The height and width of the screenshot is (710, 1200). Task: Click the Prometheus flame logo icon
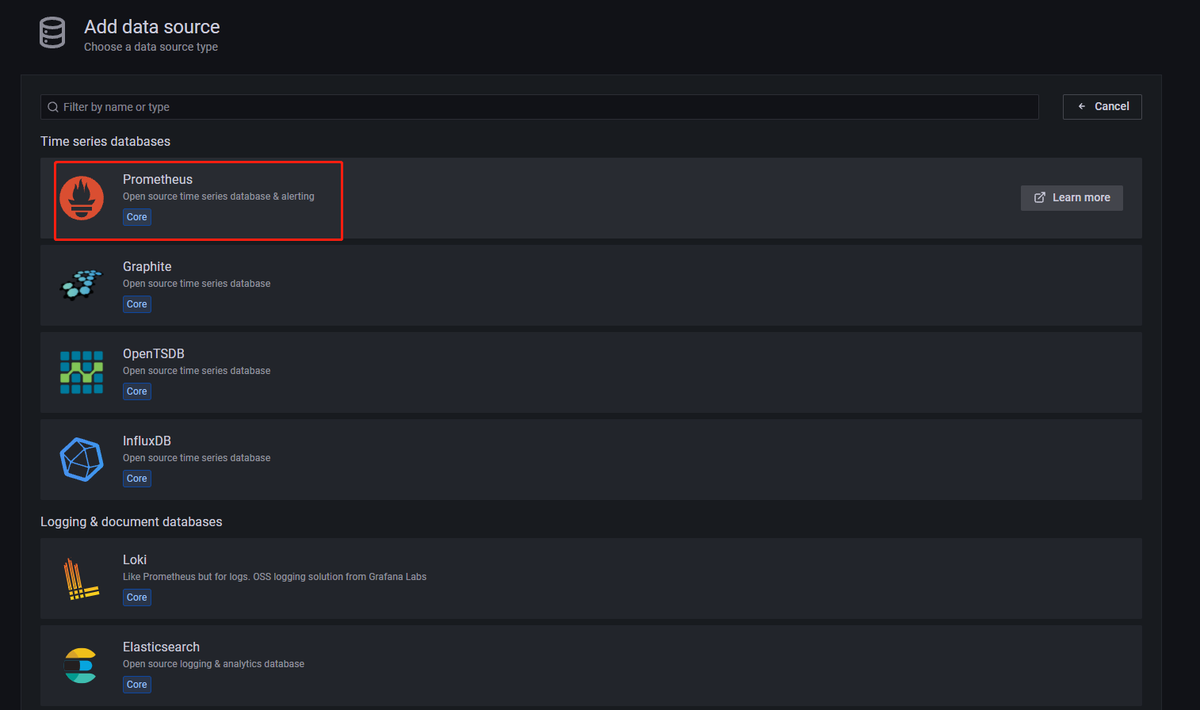click(82, 197)
